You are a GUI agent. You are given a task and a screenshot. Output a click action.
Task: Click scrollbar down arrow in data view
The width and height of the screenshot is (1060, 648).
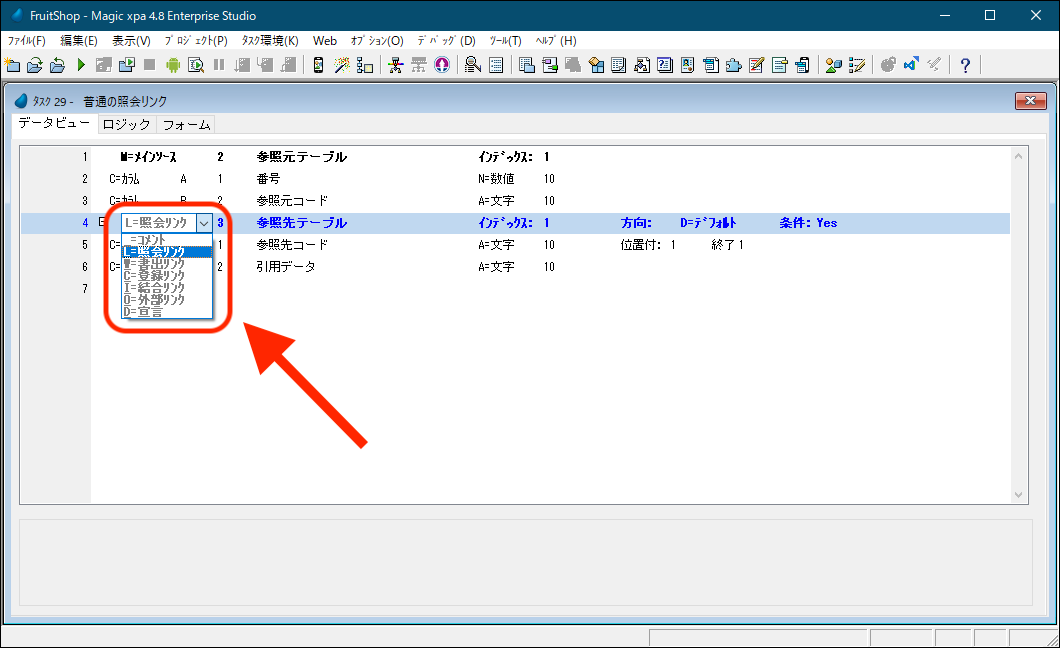click(1019, 495)
